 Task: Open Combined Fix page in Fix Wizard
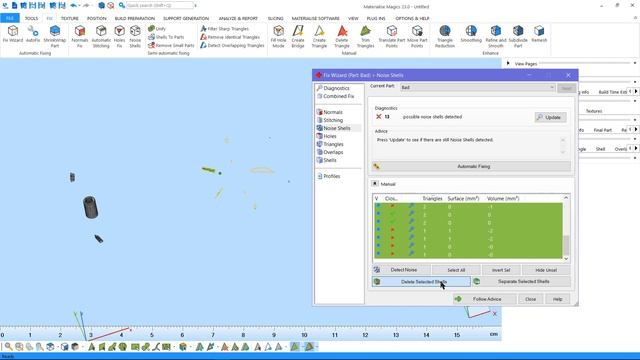click(335, 96)
